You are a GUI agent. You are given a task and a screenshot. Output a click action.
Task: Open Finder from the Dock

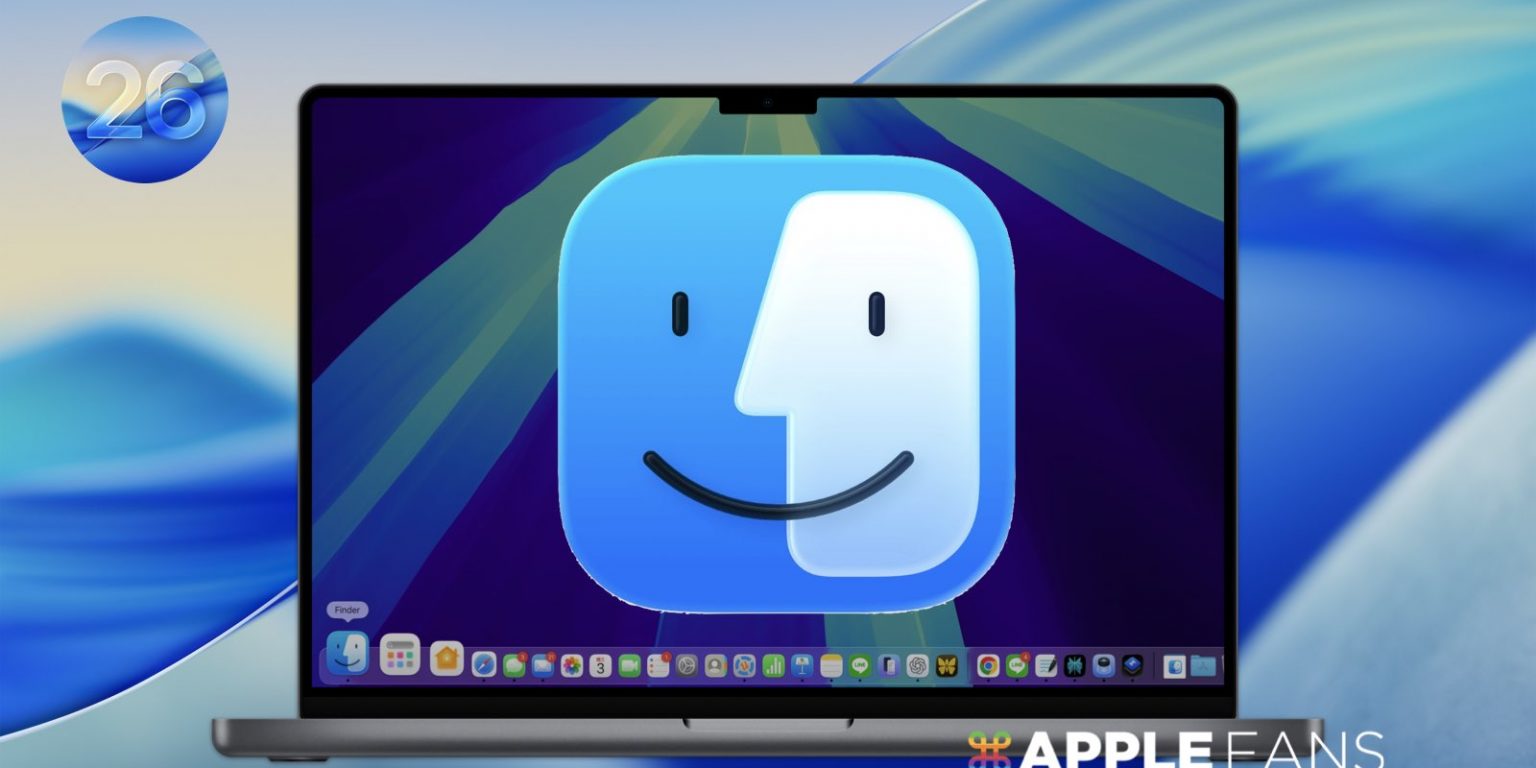click(x=348, y=654)
